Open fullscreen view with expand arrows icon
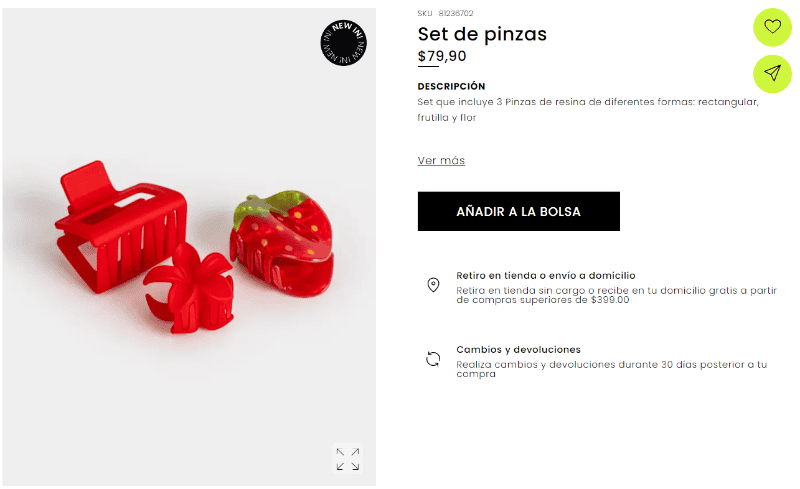Image resolution: width=800 pixels, height=489 pixels. [x=347, y=458]
